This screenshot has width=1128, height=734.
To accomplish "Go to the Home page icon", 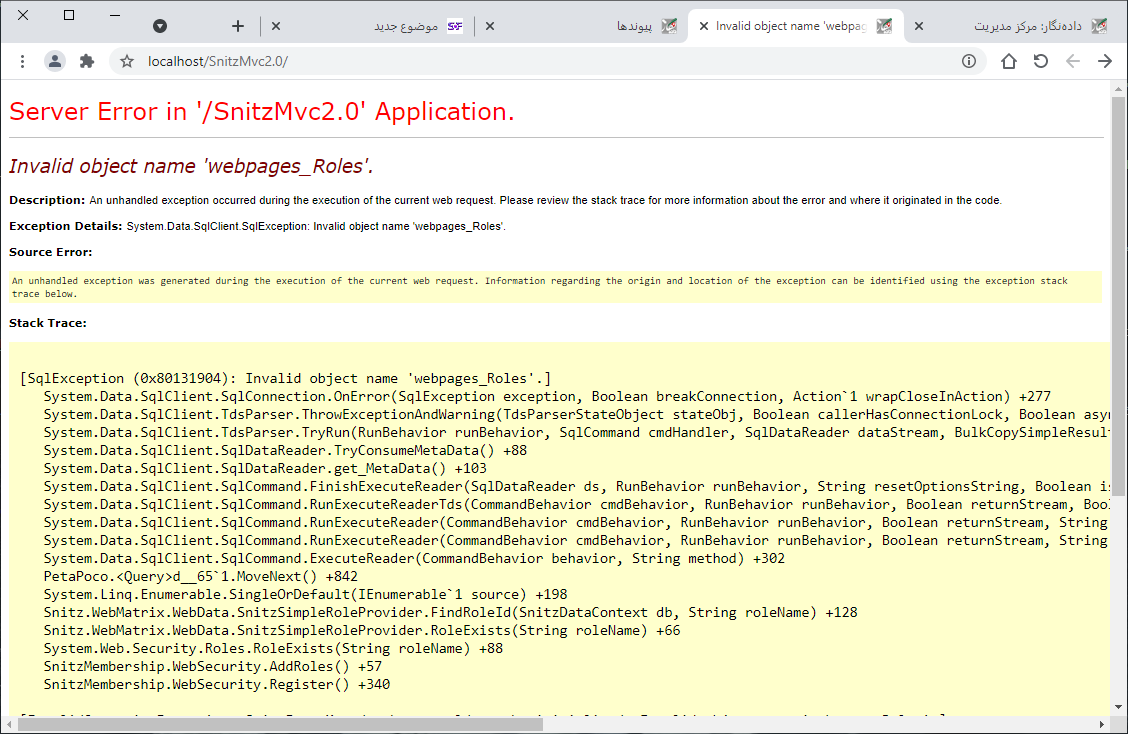I will coord(1009,61).
